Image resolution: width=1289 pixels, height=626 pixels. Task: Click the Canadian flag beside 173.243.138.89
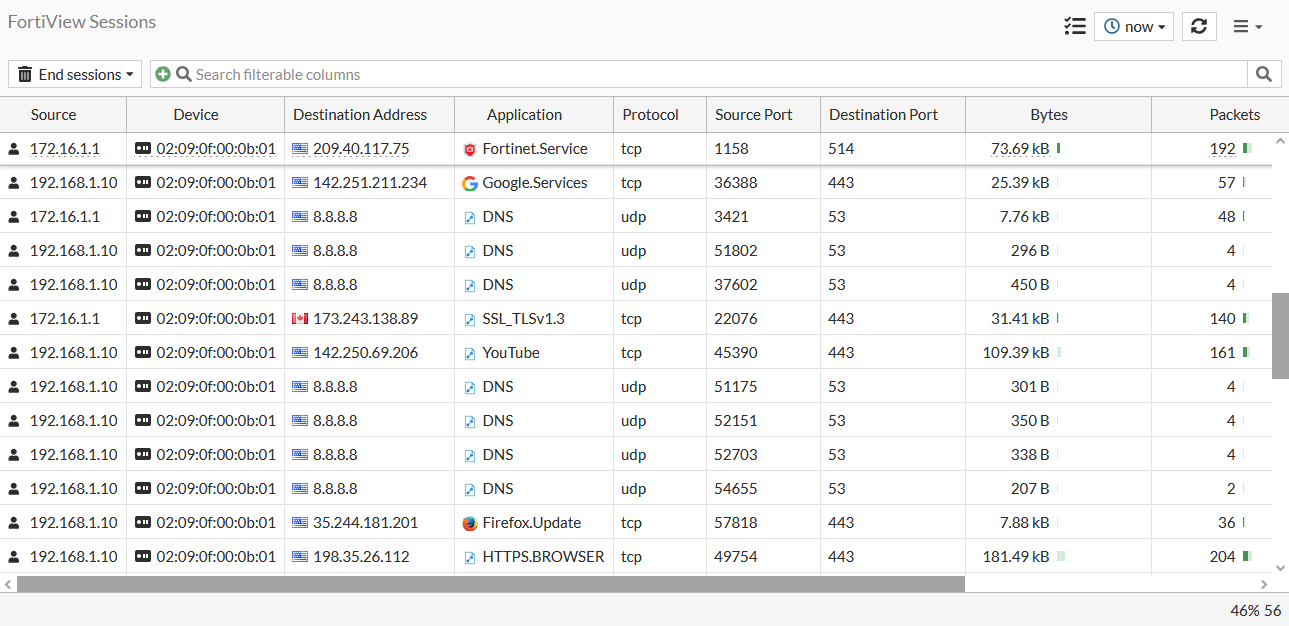[299, 318]
